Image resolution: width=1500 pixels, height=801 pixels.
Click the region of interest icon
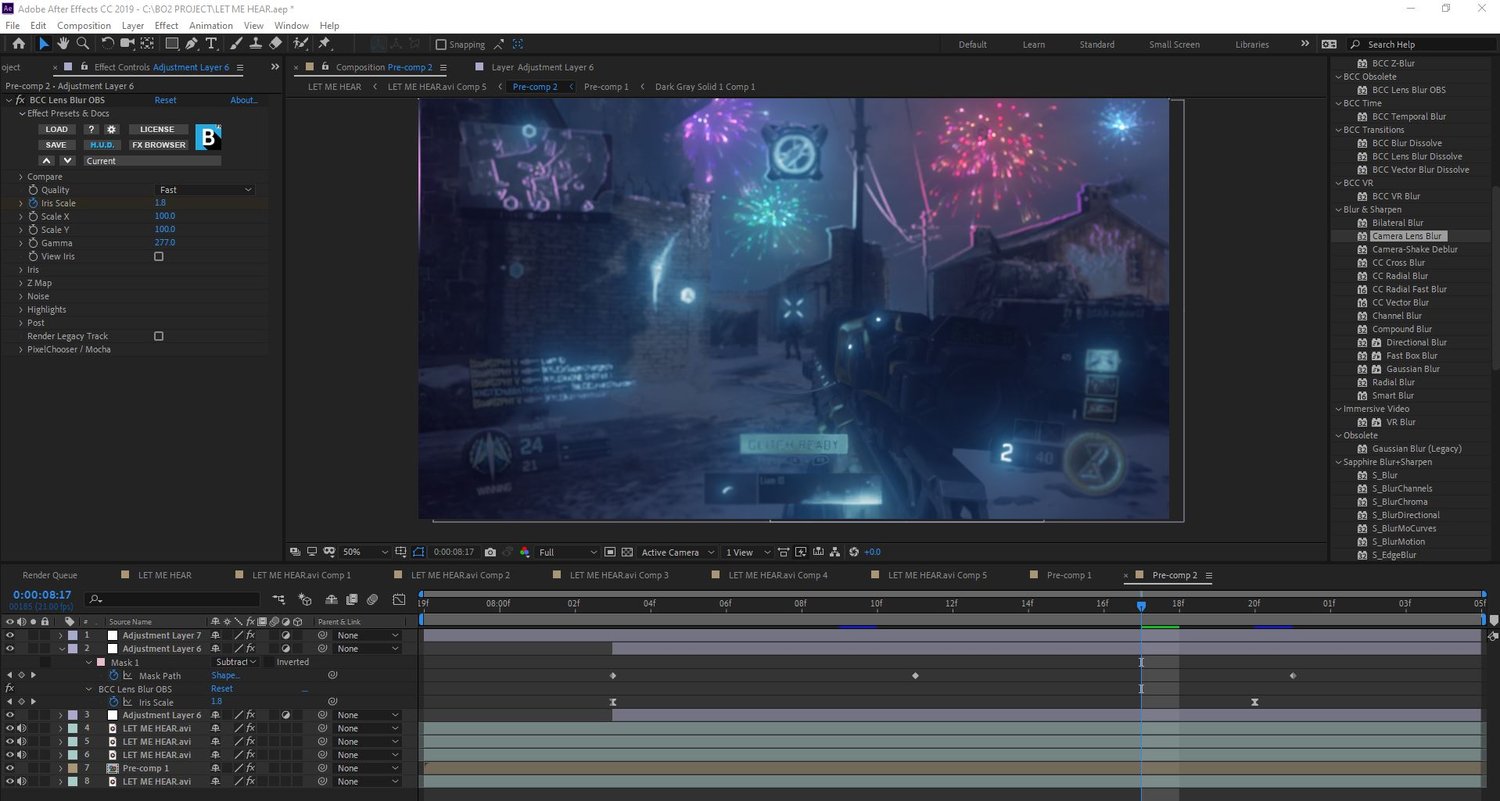[609, 552]
